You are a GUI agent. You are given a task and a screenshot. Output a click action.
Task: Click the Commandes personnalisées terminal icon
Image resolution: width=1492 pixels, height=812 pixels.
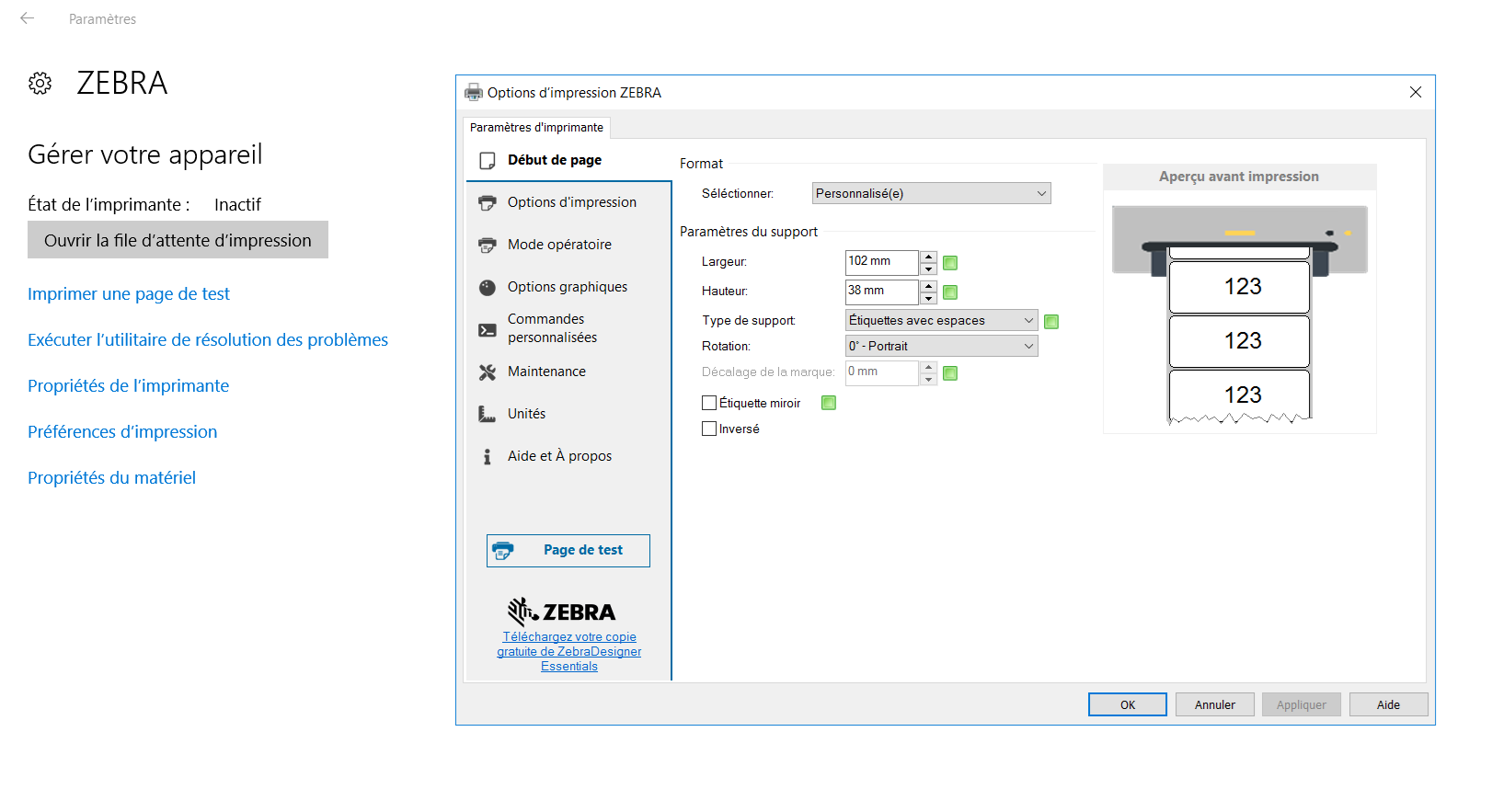click(487, 329)
